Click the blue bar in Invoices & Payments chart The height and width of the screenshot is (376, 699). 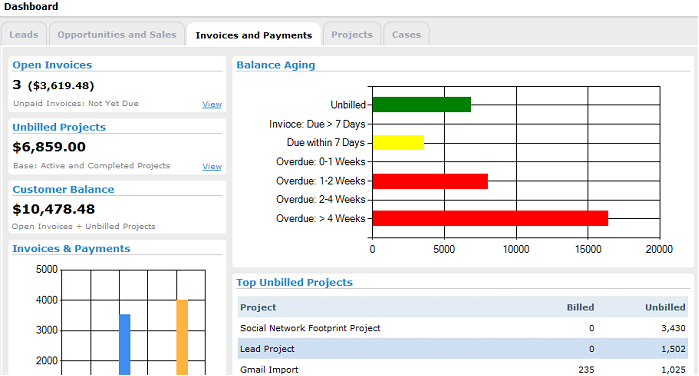coord(125,344)
